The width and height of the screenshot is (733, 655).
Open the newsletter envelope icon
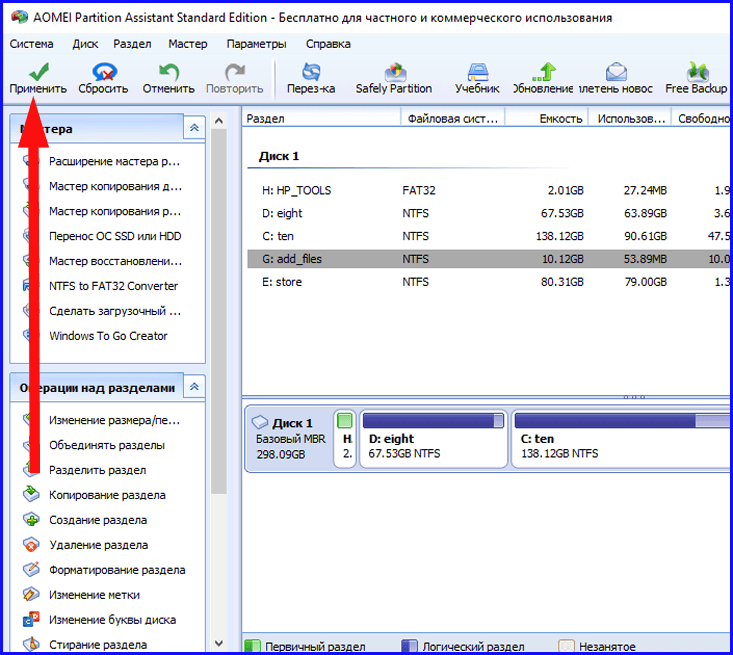[x=616, y=72]
